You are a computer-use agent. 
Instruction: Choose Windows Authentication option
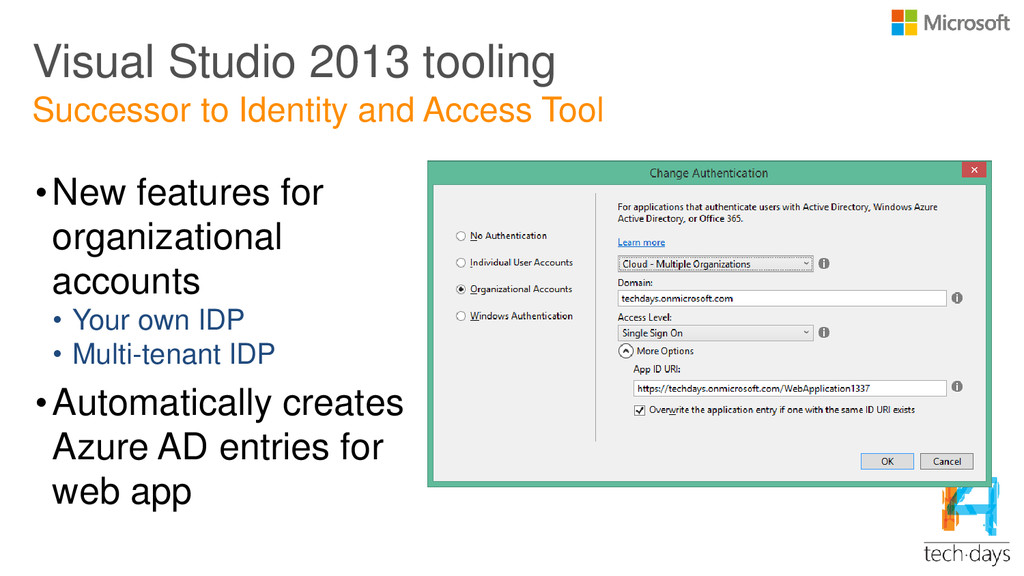tap(461, 316)
